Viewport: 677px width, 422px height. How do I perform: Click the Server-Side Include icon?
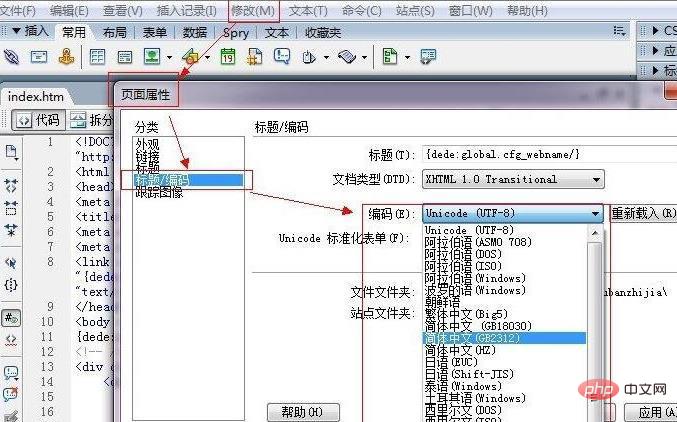(255, 57)
